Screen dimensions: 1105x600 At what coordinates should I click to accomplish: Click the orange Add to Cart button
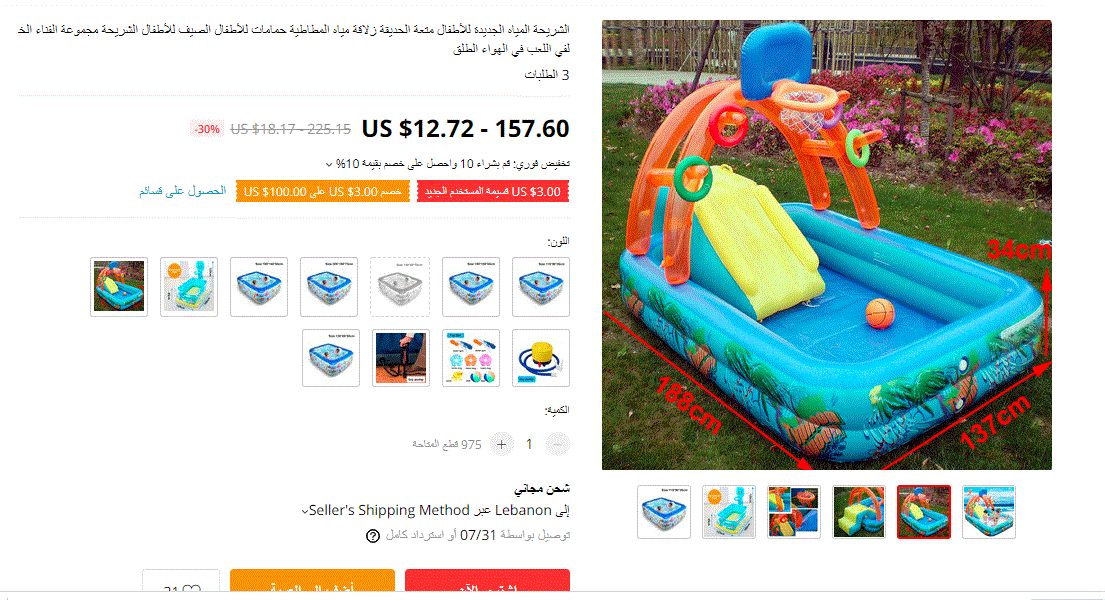tap(312, 581)
